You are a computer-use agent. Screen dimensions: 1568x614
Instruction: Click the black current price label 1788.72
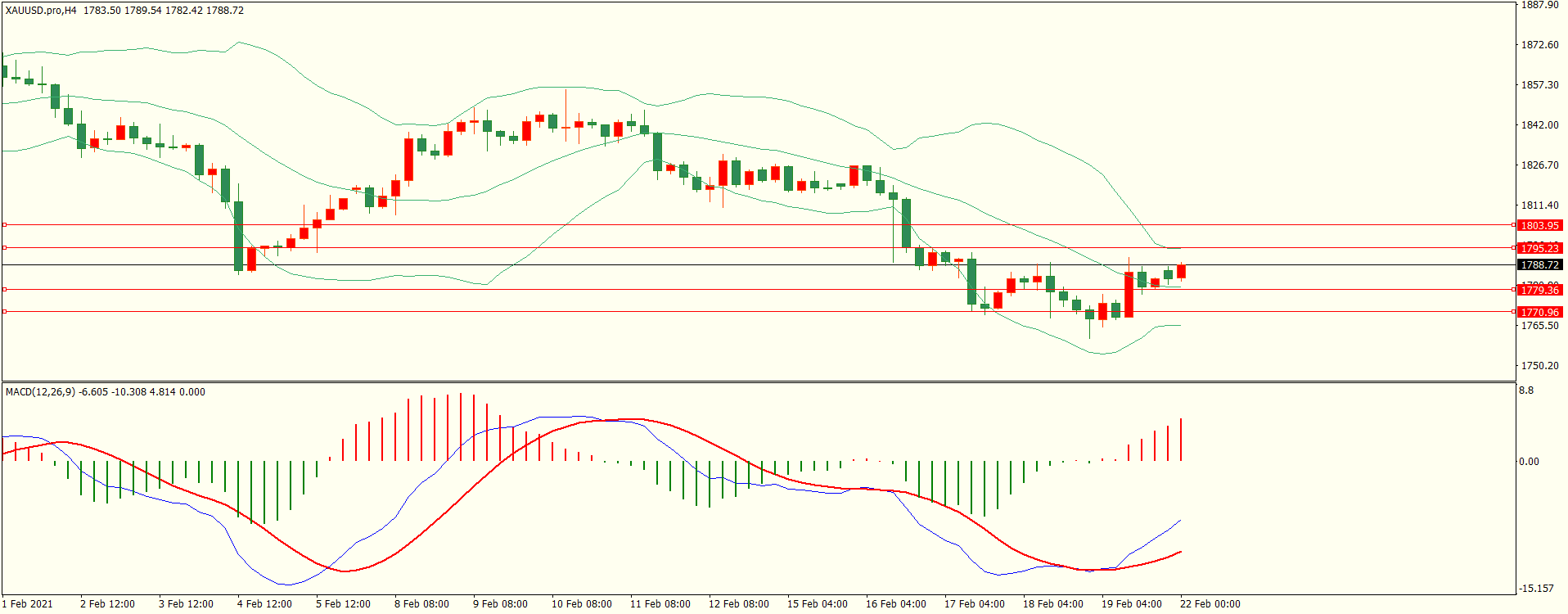1539,265
